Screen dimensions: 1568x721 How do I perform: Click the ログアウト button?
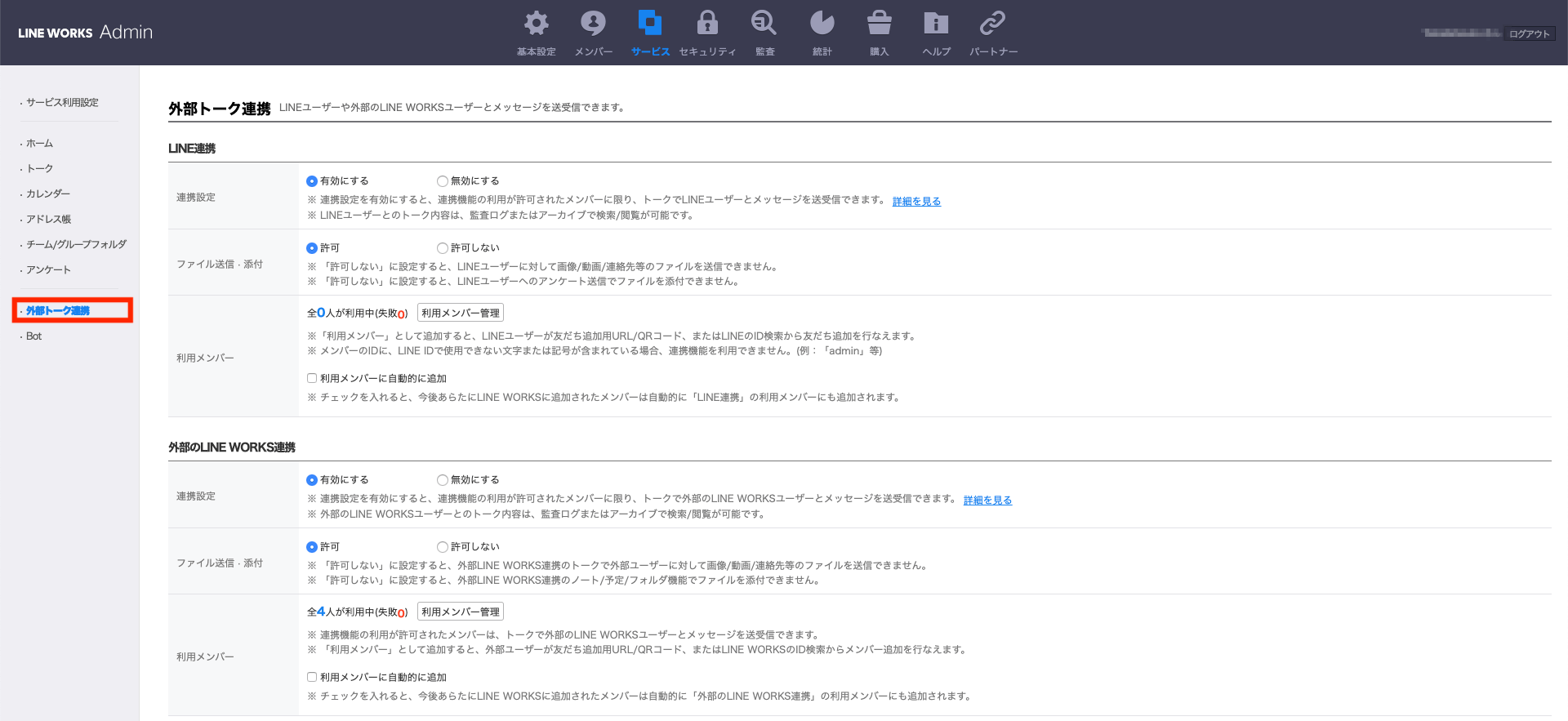tap(1529, 34)
